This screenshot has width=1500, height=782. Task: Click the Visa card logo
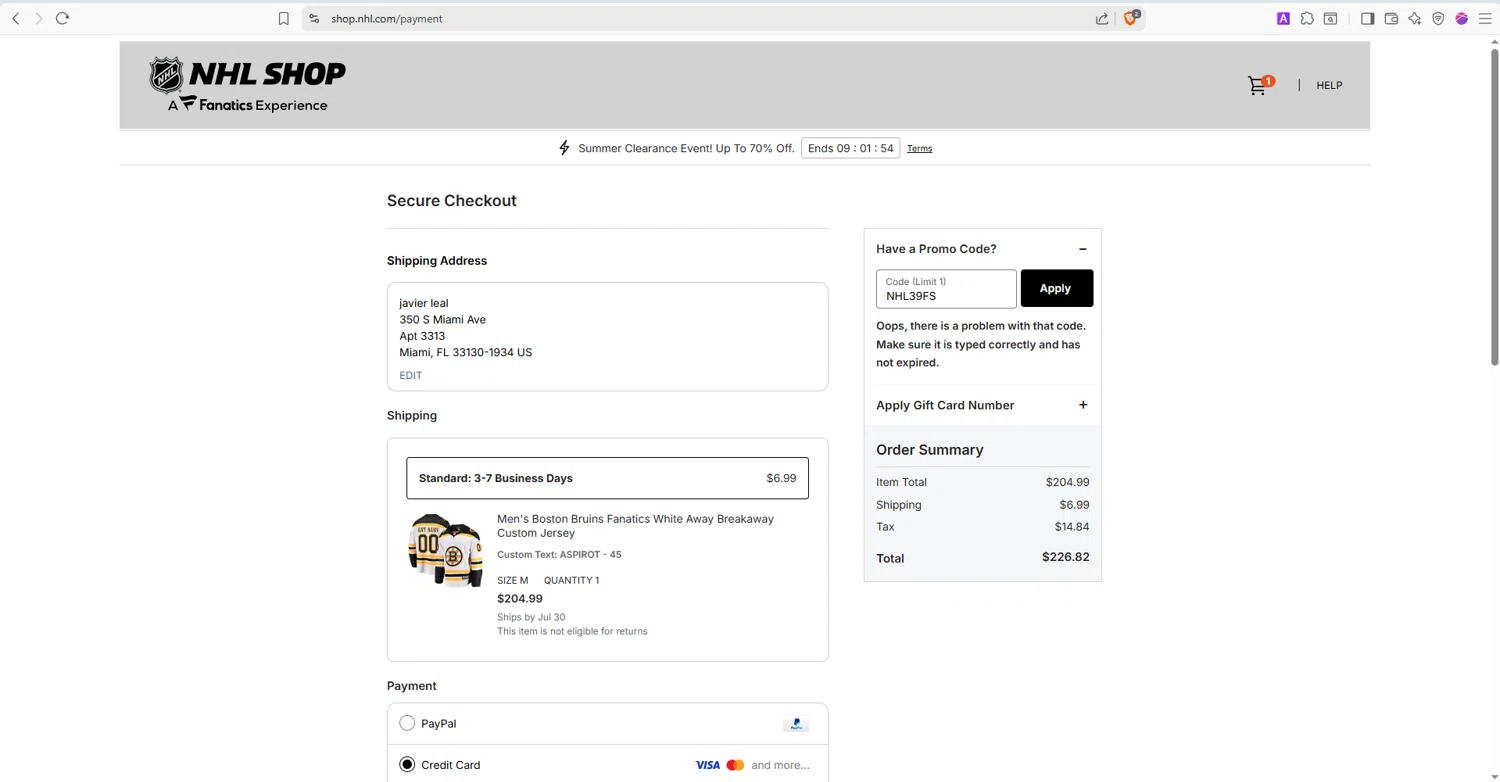(707, 765)
